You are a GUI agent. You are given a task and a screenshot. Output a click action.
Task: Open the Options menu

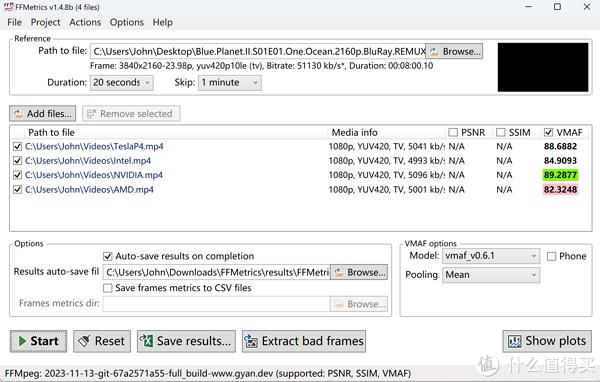tap(127, 23)
